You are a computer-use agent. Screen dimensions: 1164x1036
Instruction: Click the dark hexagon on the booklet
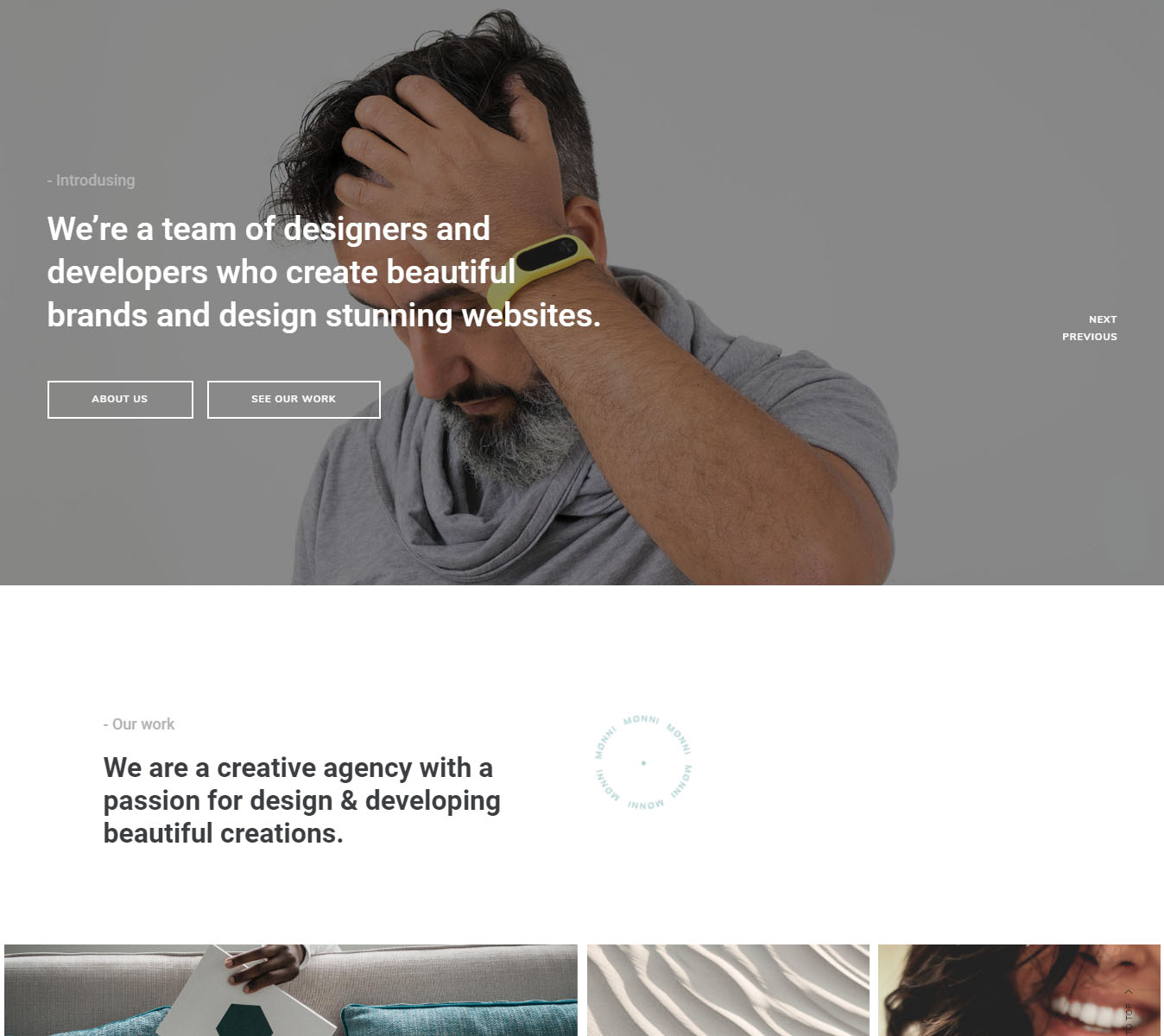pos(245,1022)
